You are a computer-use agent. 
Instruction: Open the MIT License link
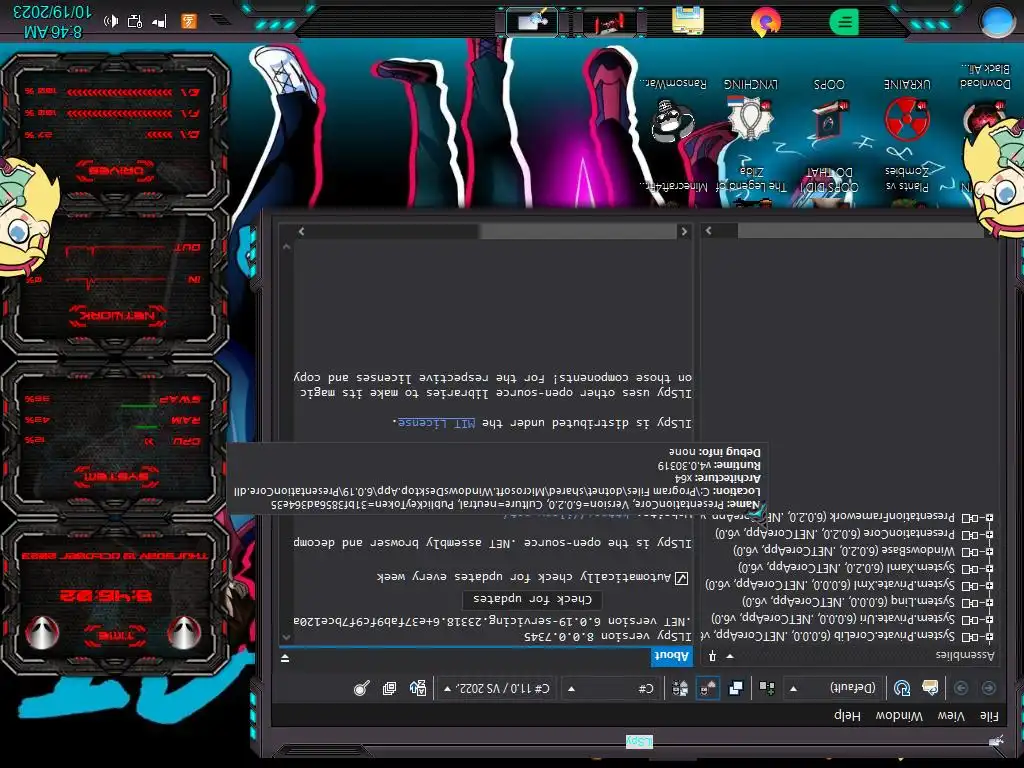(436, 423)
